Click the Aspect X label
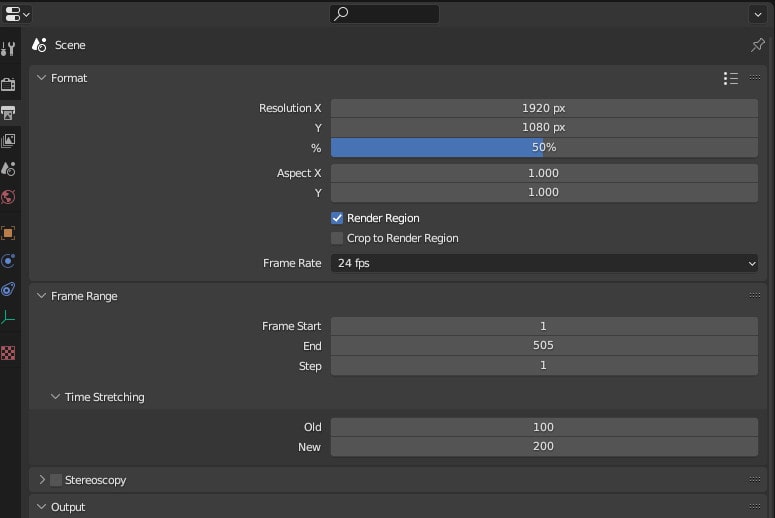This screenshot has height=518, width=775. [299, 173]
